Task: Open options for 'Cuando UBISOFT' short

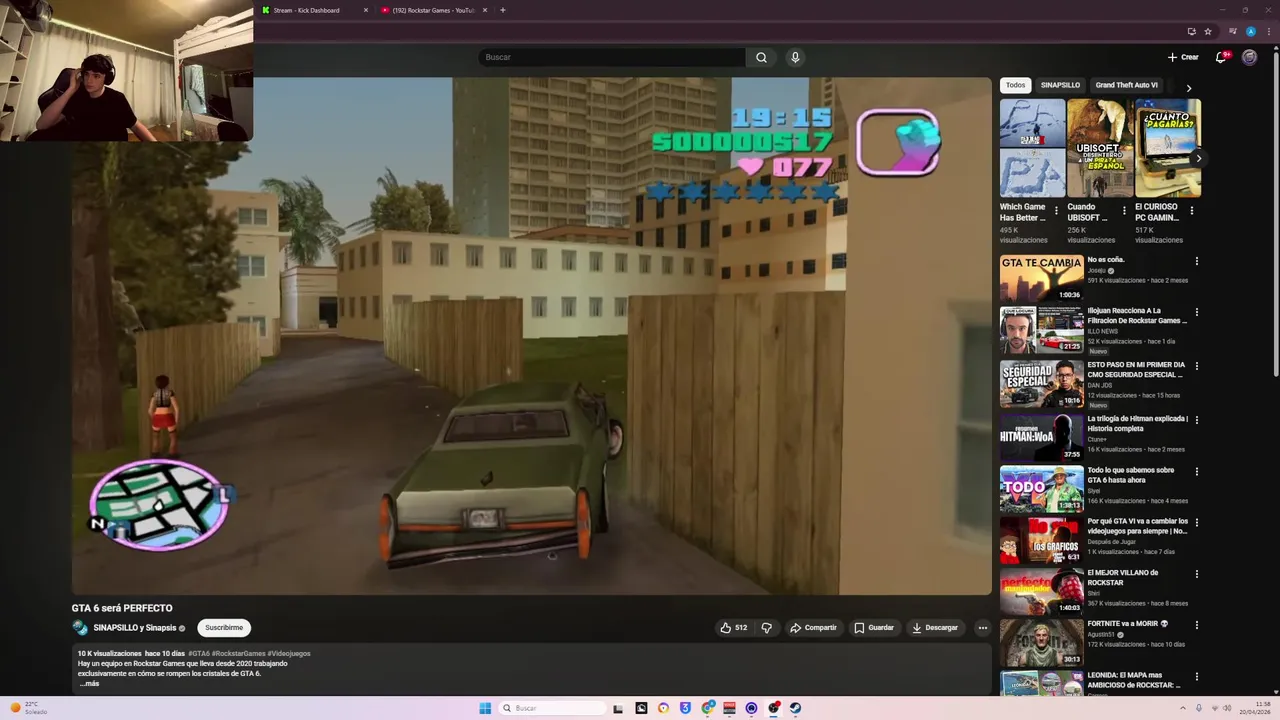Action: click(x=1124, y=211)
